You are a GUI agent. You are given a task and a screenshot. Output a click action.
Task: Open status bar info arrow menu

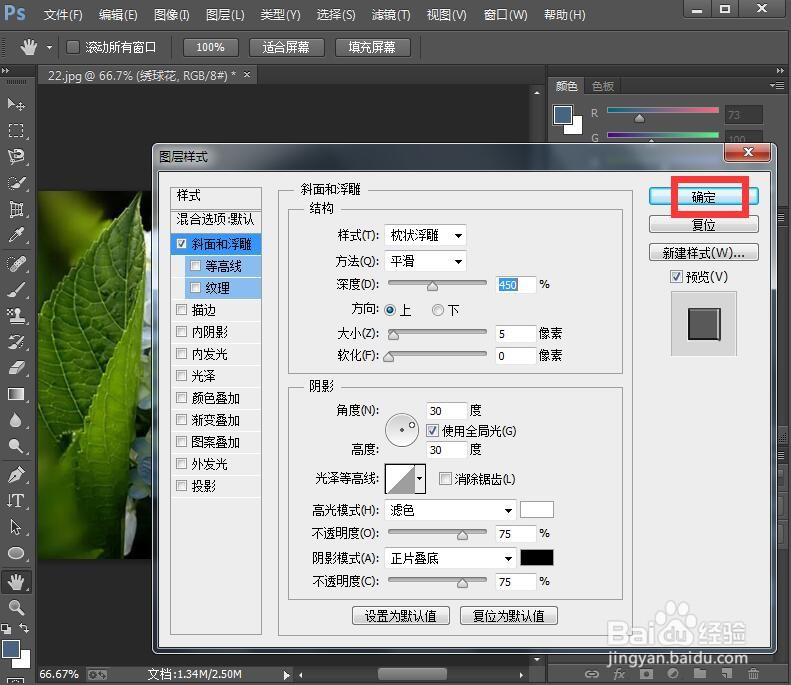coord(286,675)
